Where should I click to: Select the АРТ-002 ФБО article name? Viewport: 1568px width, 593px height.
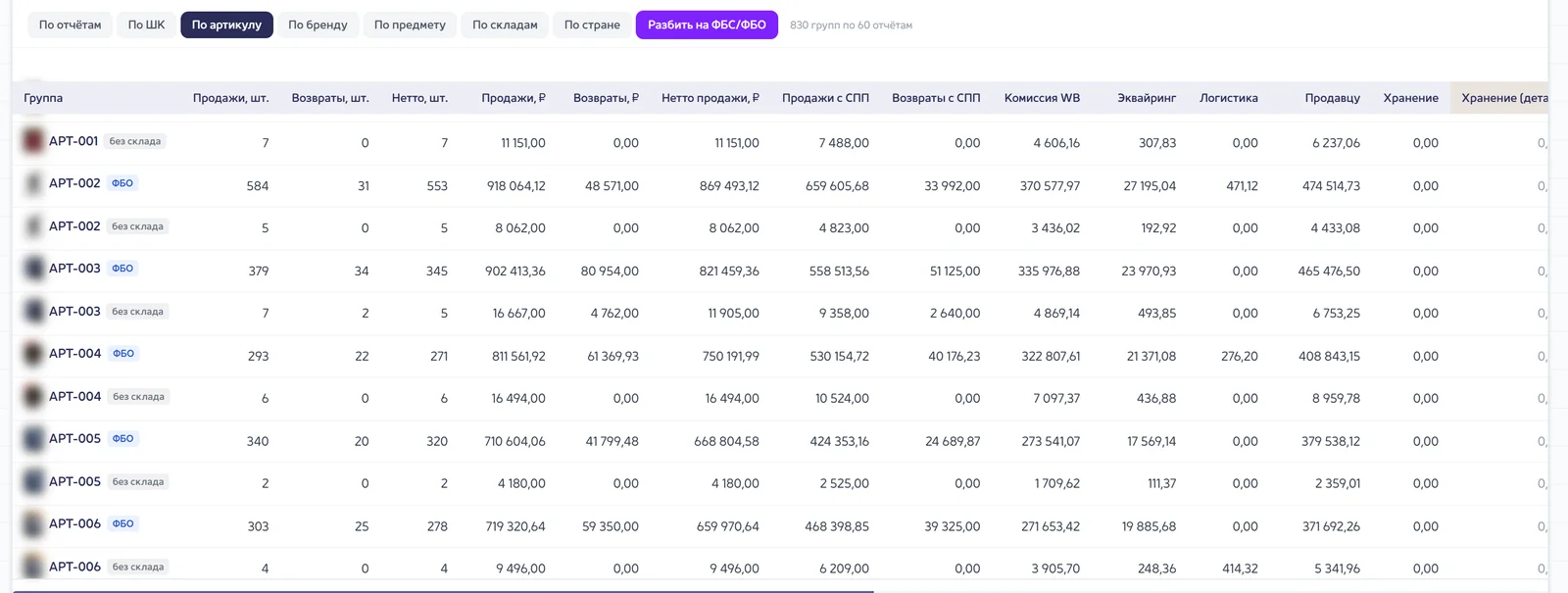[x=74, y=183]
